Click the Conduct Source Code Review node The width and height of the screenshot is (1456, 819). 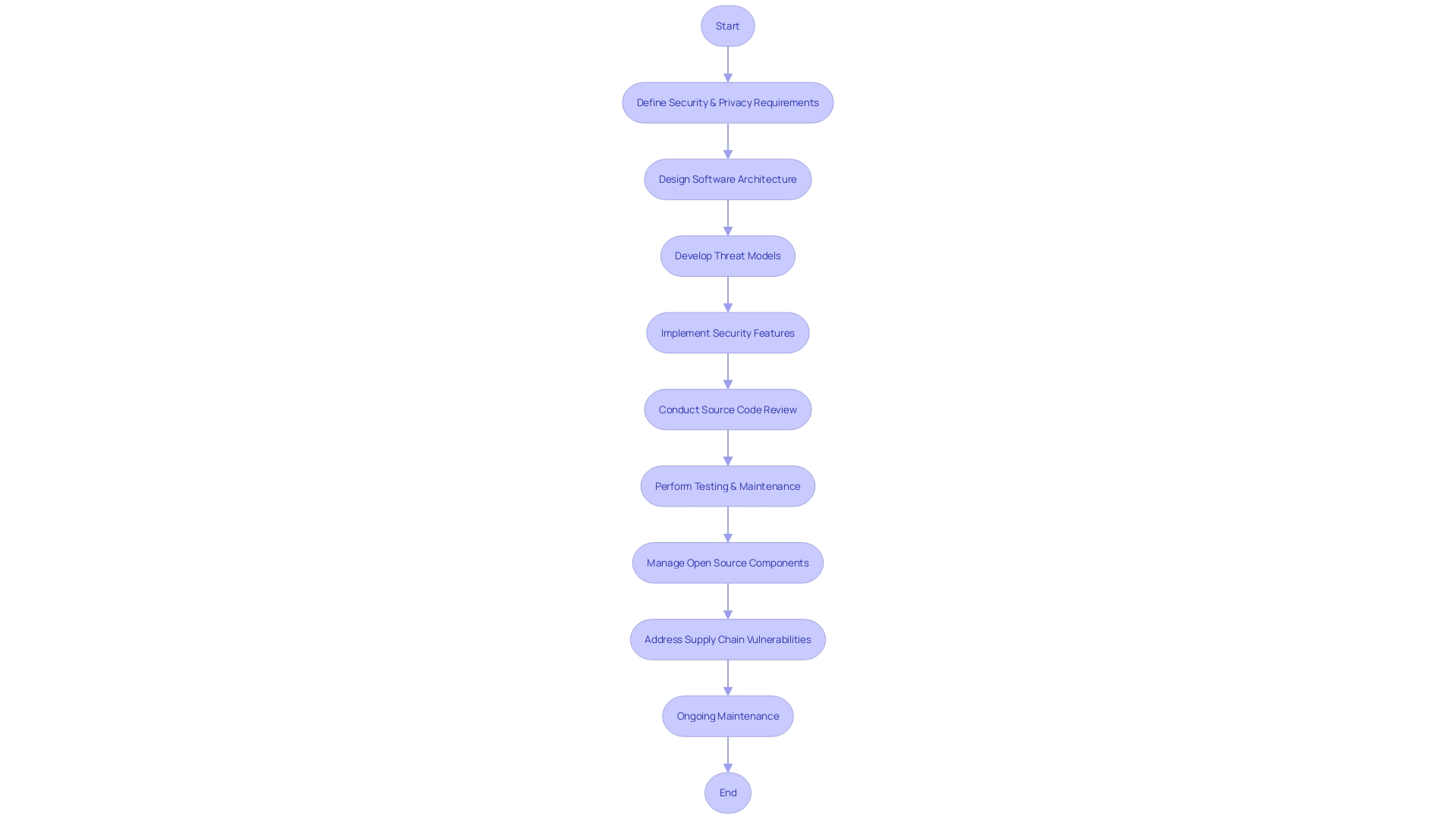click(x=728, y=409)
